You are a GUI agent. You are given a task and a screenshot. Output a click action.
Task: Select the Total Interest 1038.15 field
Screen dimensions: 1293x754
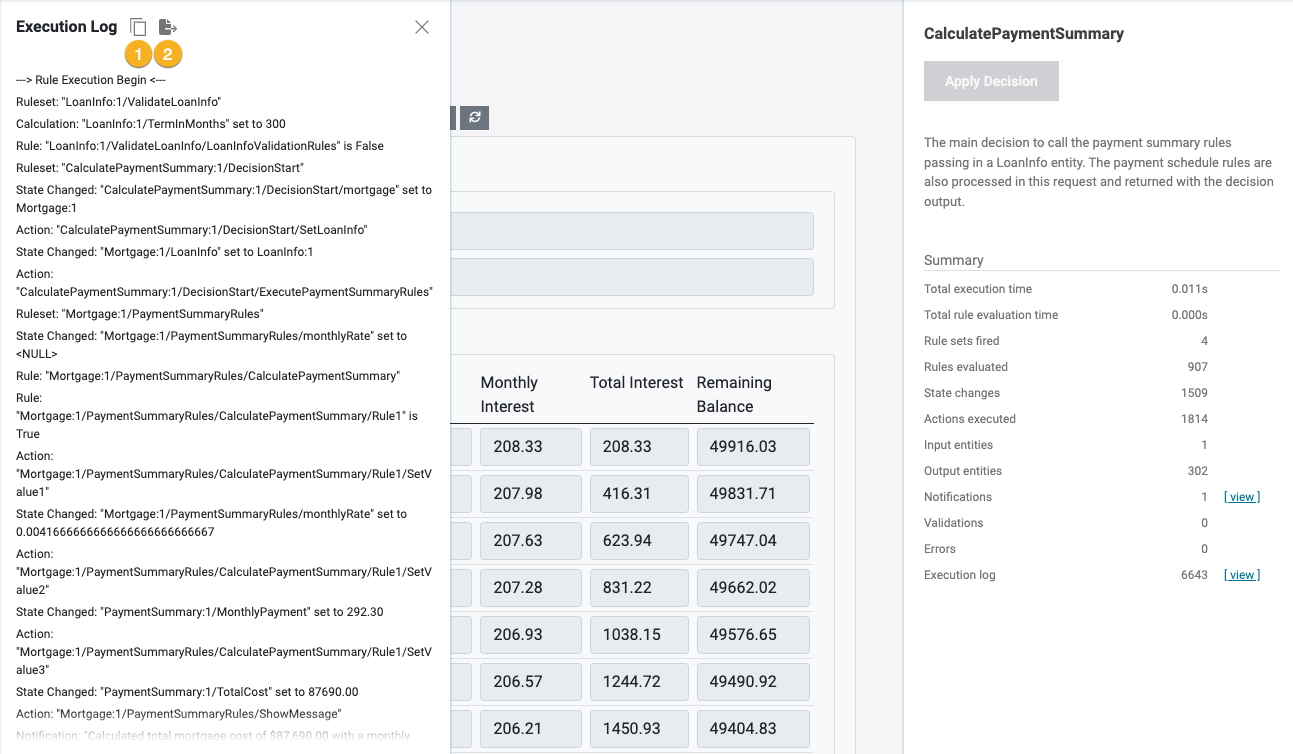point(638,635)
